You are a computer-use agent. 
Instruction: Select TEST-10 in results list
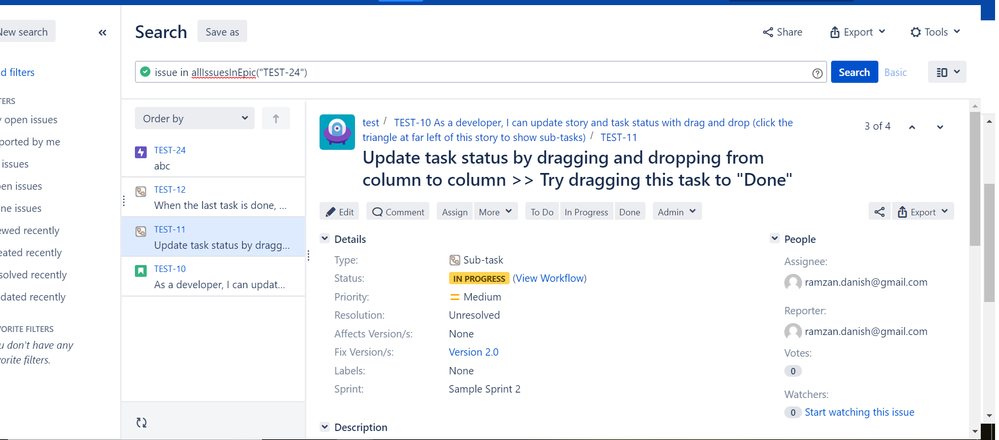pyautogui.click(x=213, y=276)
